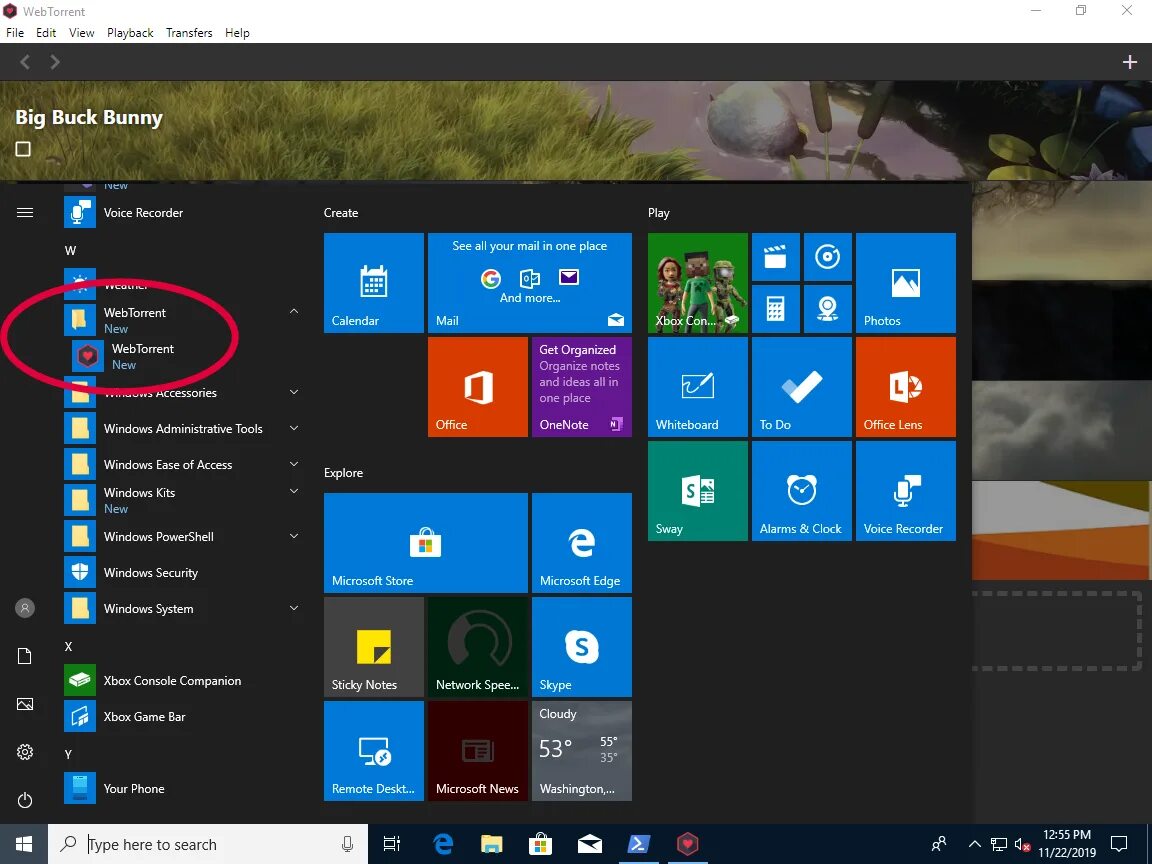Open the Mail tile
The width and height of the screenshot is (1152, 864).
[530, 283]
